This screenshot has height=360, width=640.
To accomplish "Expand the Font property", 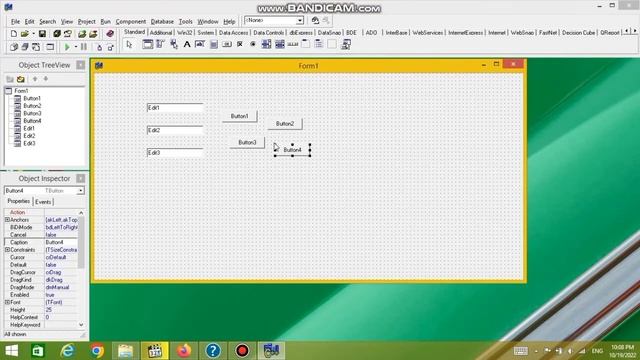I will tap(7, 302).
